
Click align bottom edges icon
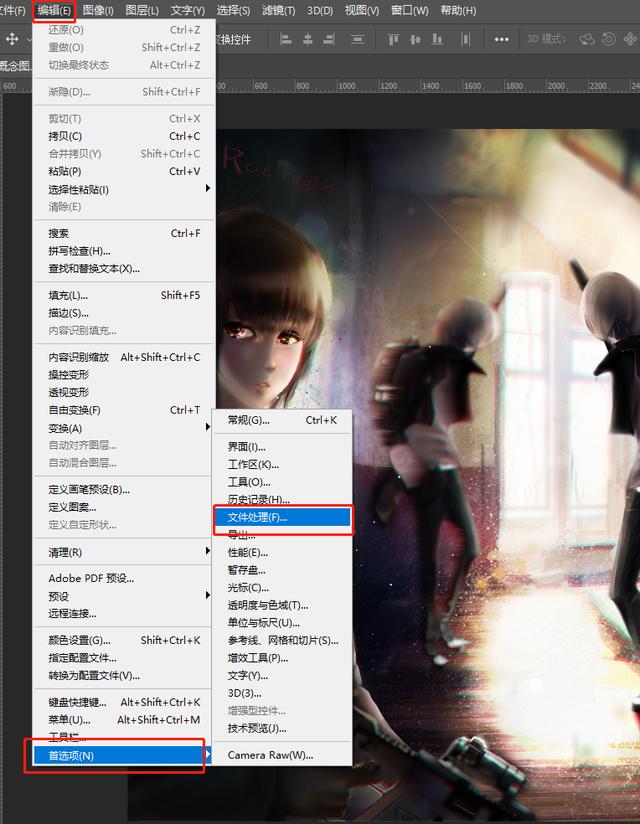tap(437, 39)
